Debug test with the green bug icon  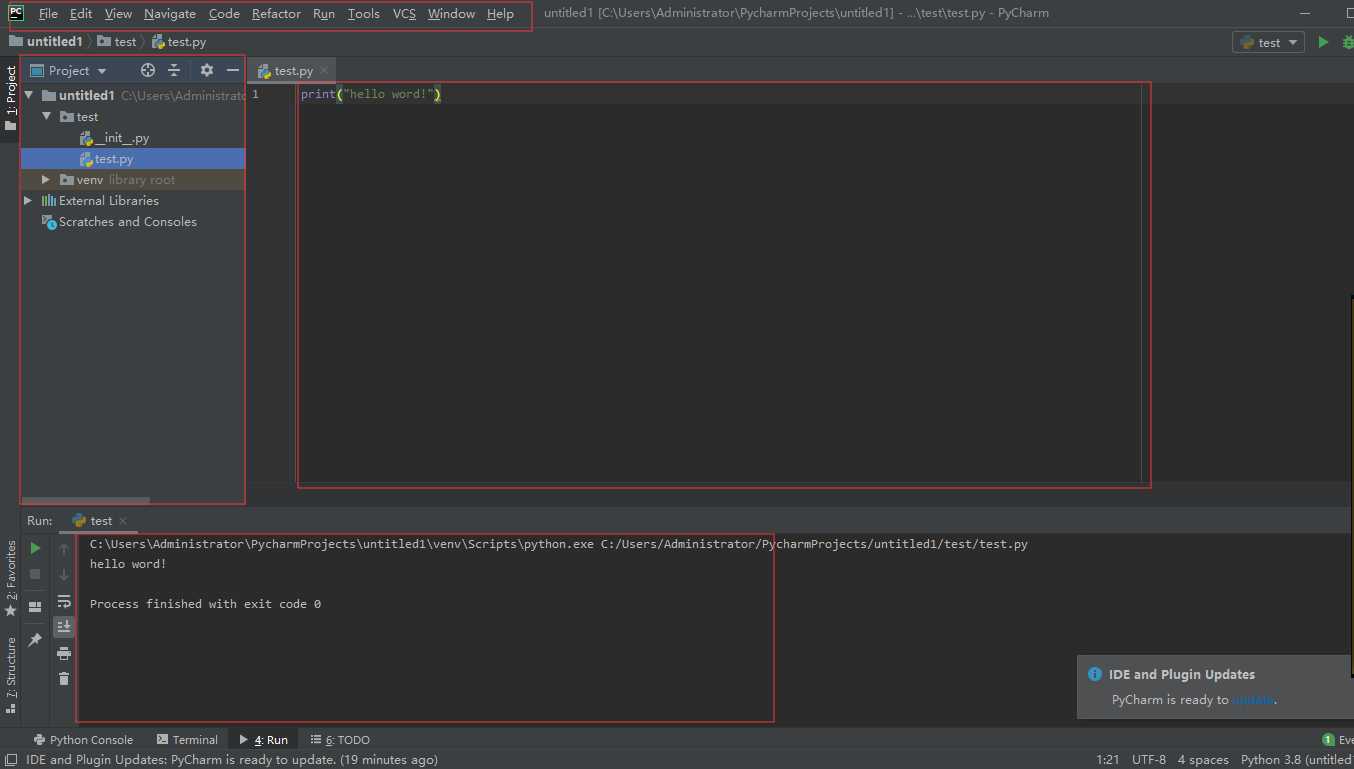(1347, 42)
